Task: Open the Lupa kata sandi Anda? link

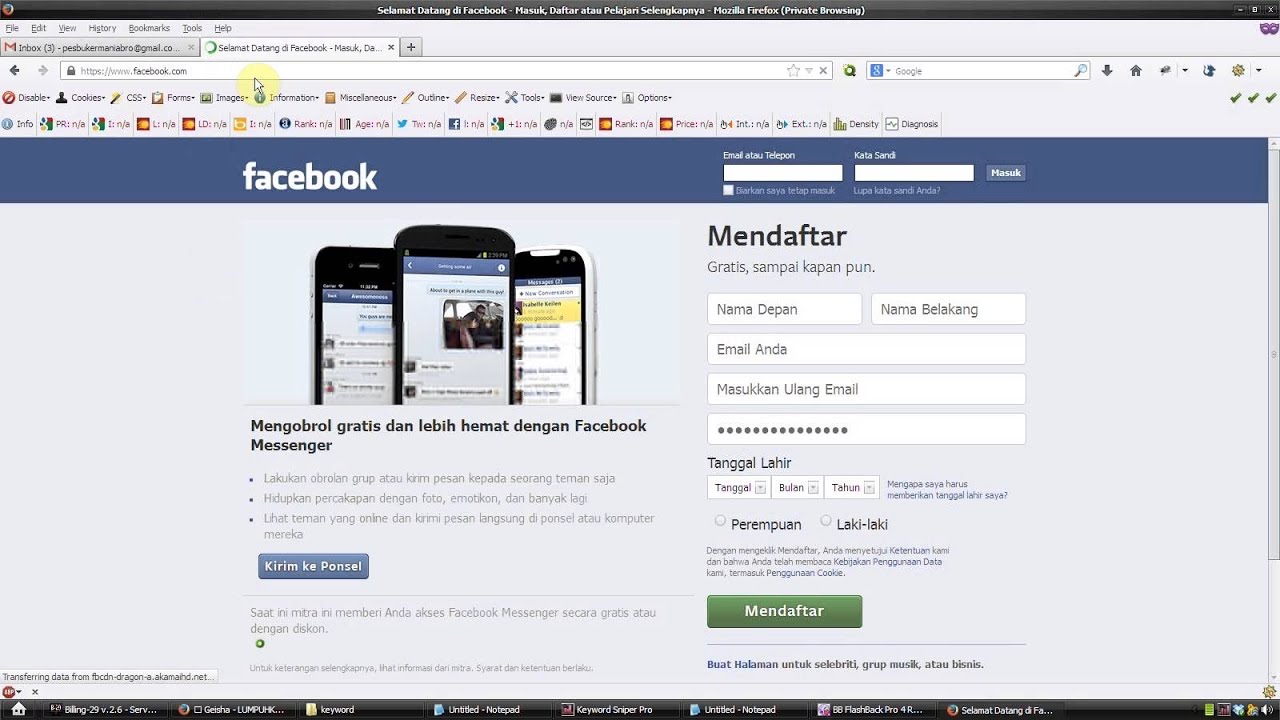Action: (897, 190)
